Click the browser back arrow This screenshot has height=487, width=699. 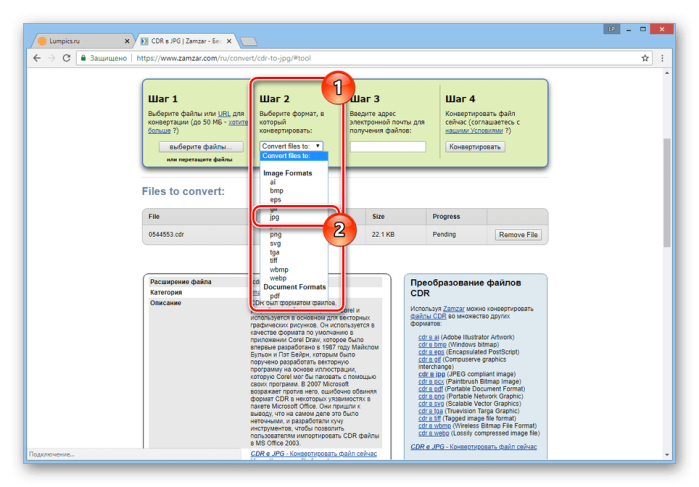click(x=37, y=58)
